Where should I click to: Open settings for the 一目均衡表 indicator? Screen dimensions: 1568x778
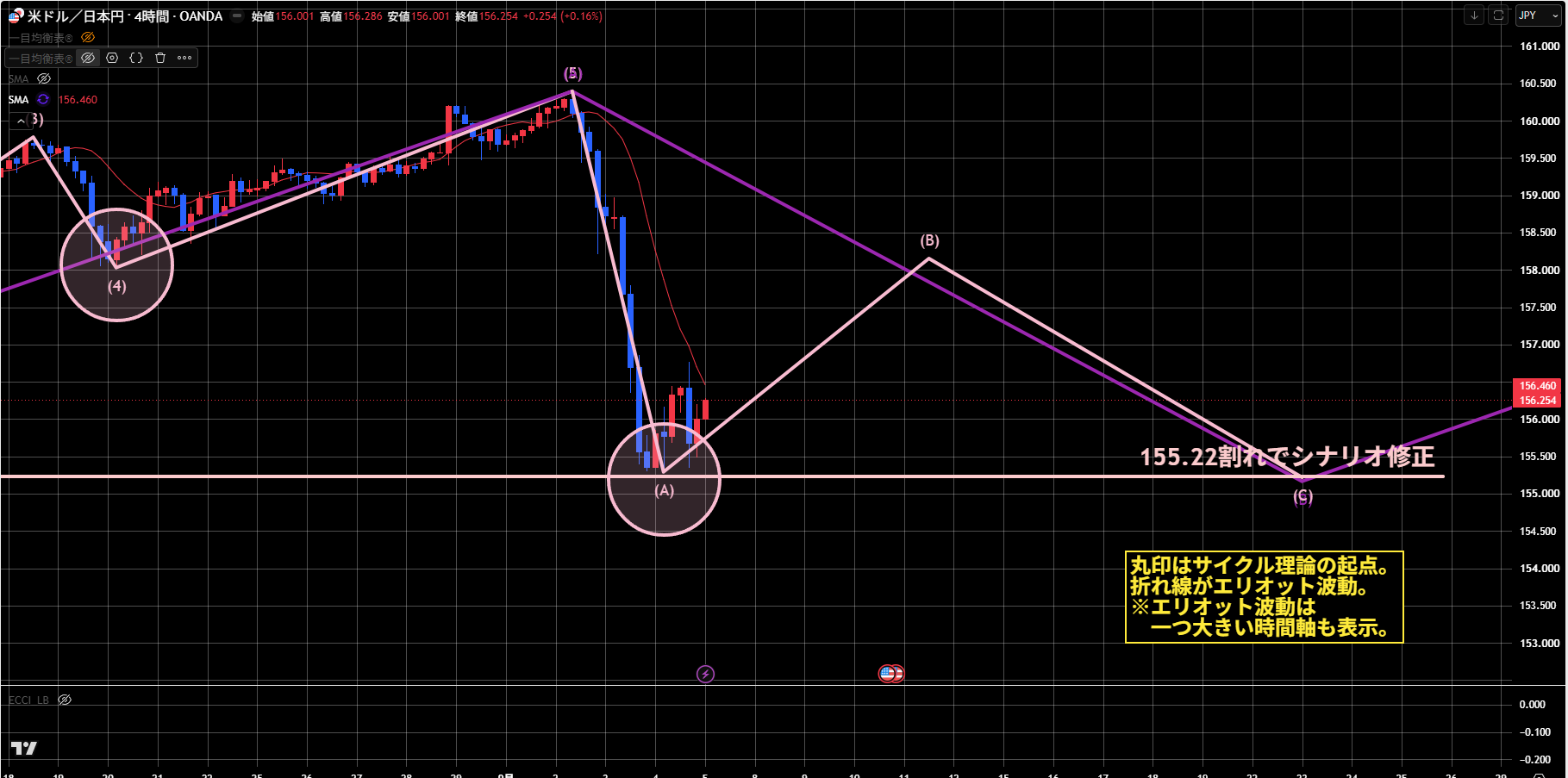112,58
